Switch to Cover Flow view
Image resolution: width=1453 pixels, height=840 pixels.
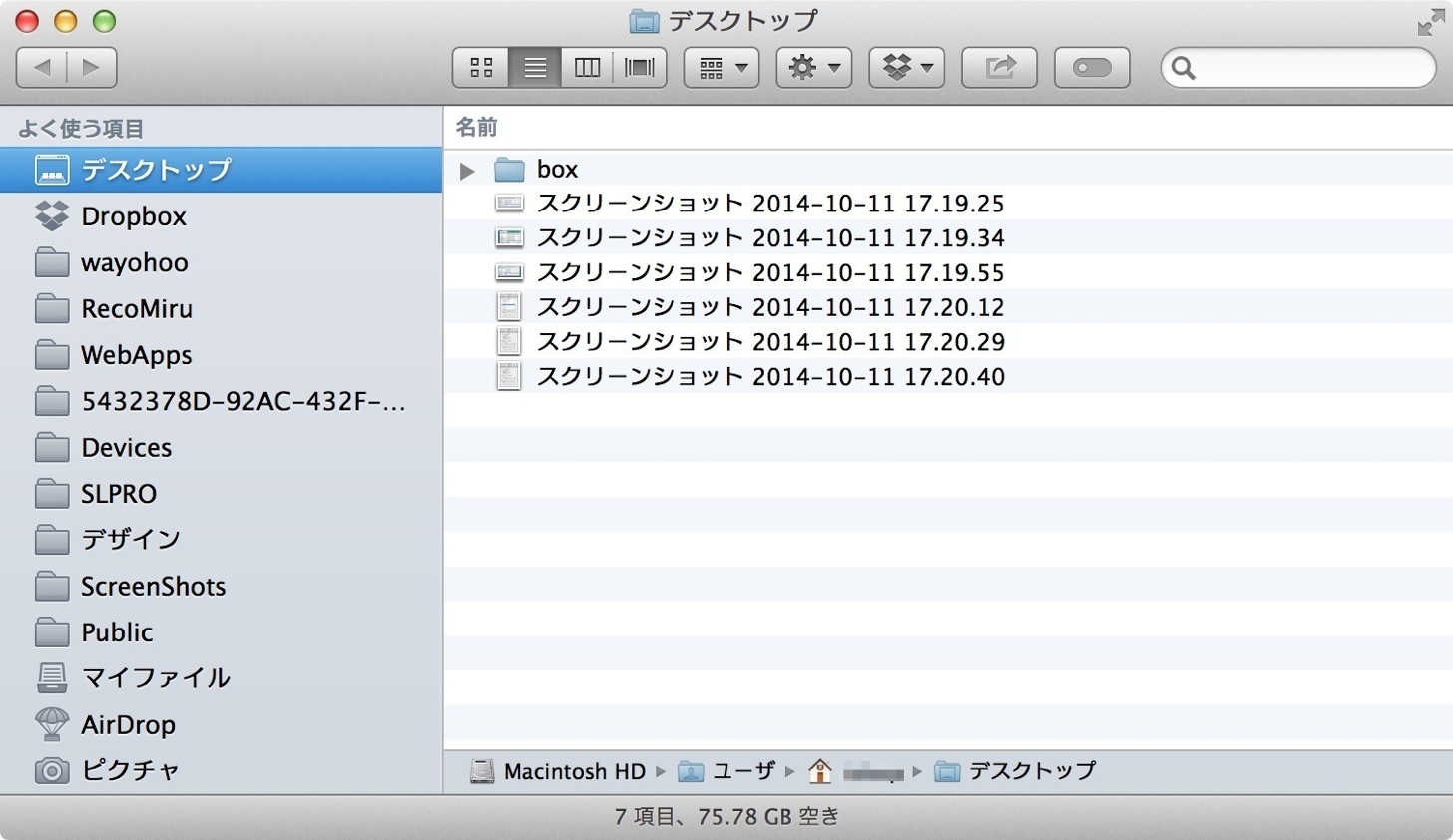tap(640, 68)
